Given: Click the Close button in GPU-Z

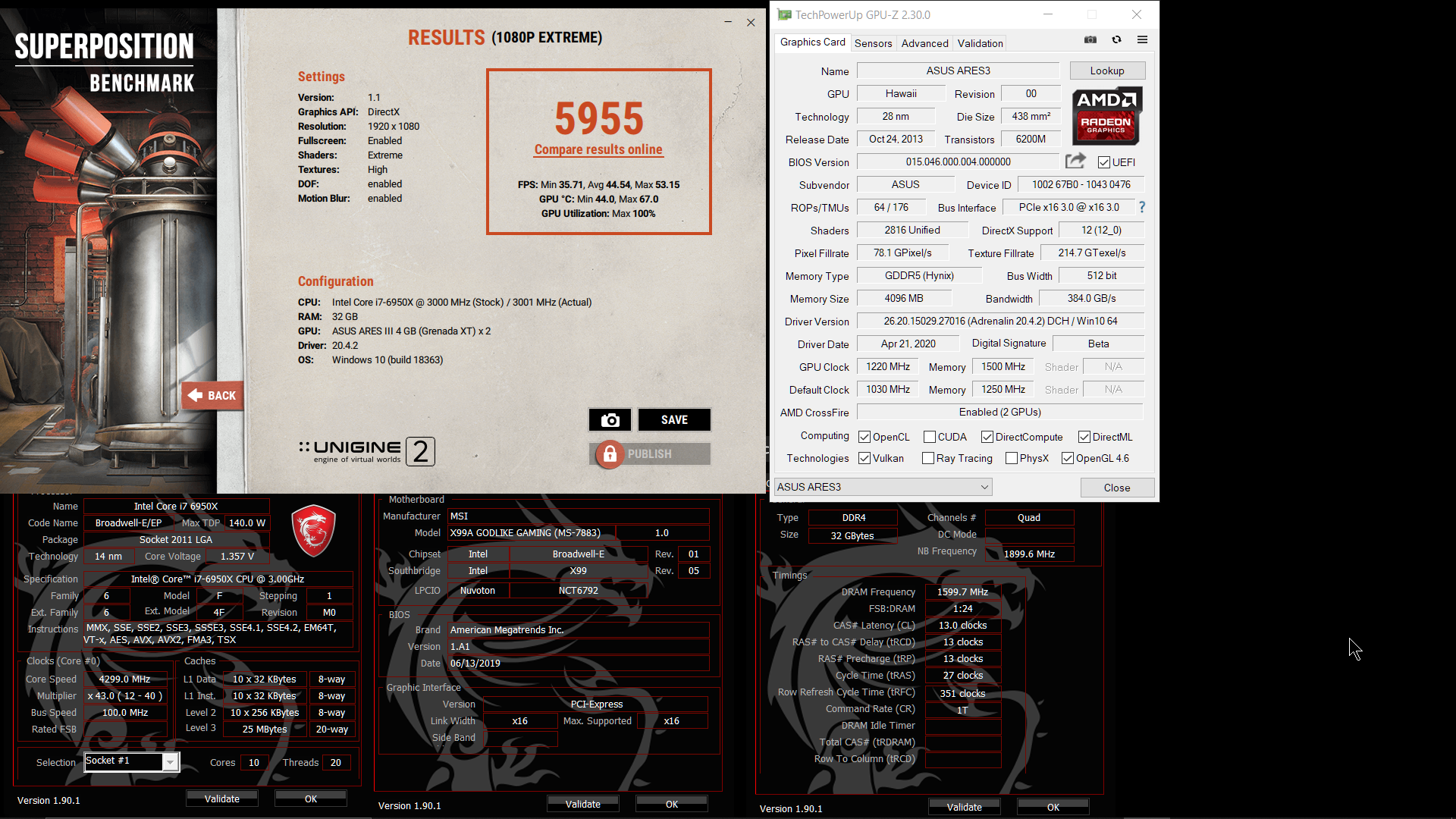Looking at the screenshot, I should pos(1117,488).
